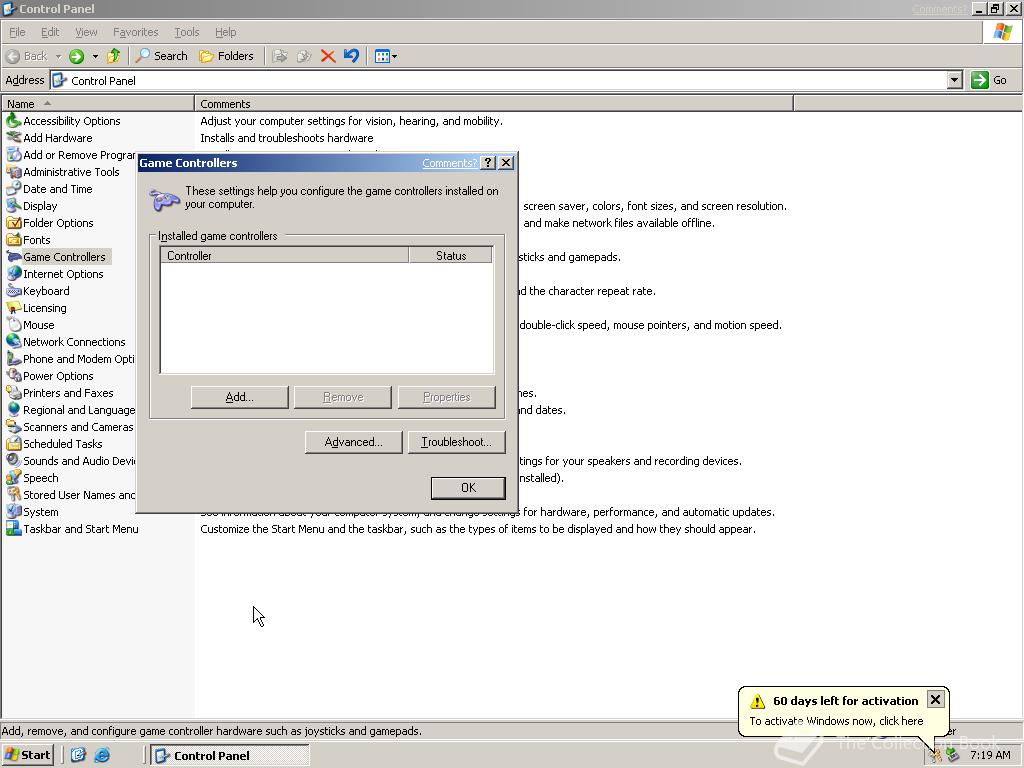The width and height of the screenshot is (1024, 768).
Task: Select the Scheduled Tasks icon
Action: click(14, 443)
